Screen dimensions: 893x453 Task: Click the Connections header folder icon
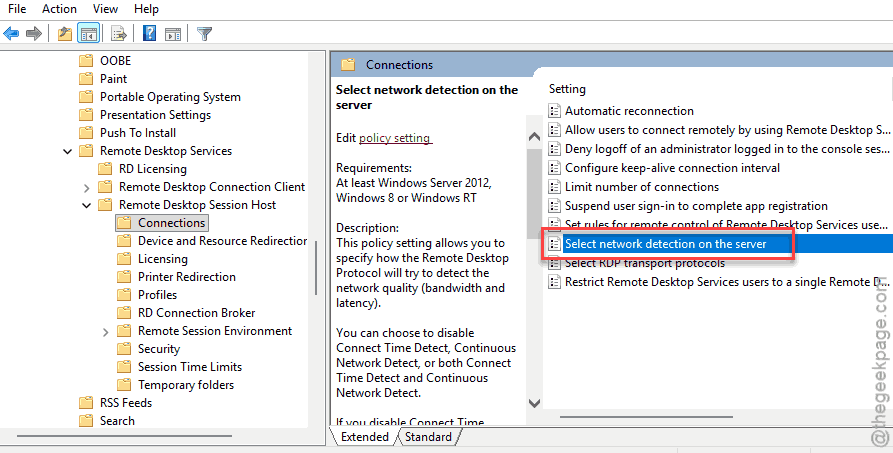coord(348,64)
